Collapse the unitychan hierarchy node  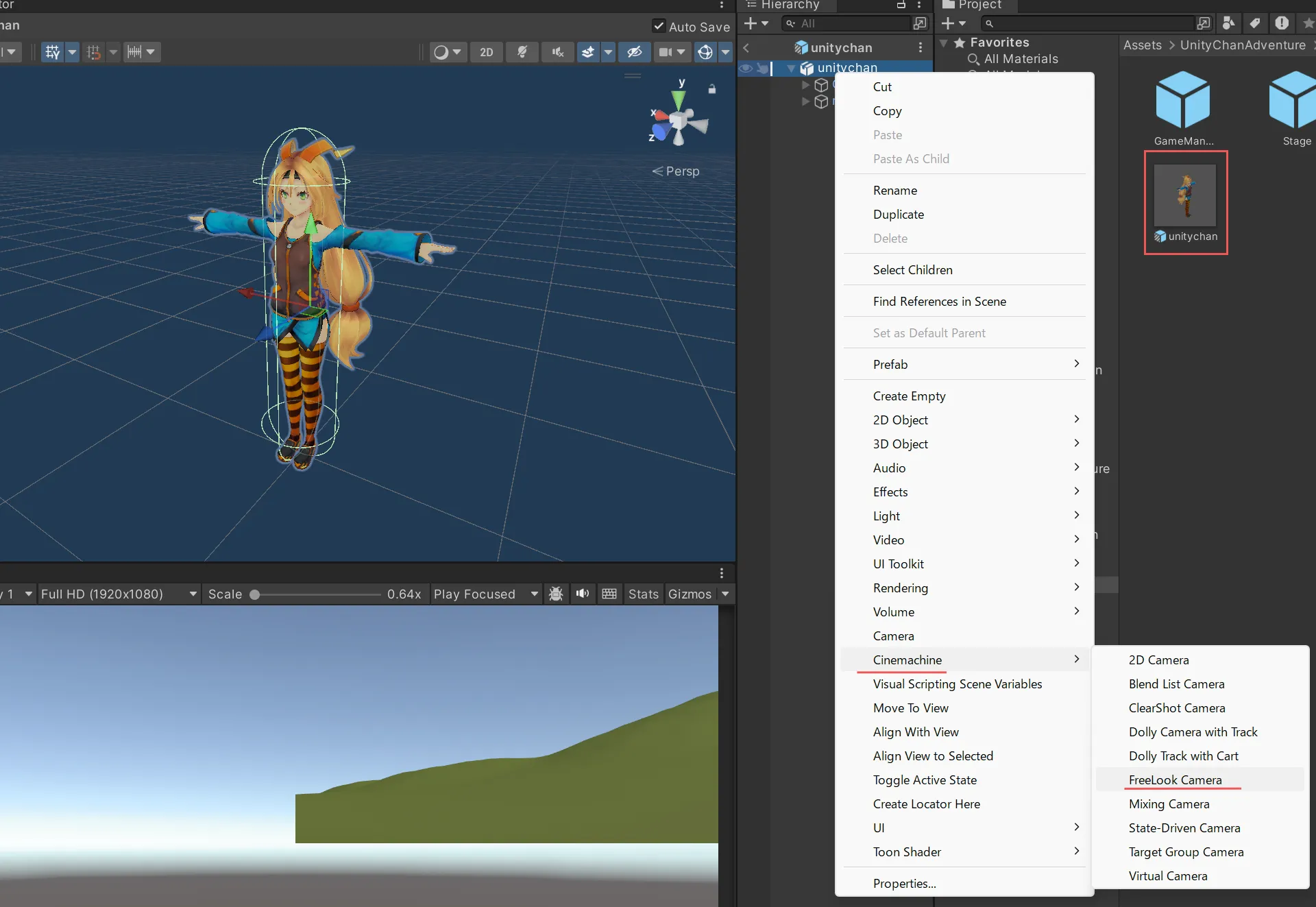click(x=791, y=68)
